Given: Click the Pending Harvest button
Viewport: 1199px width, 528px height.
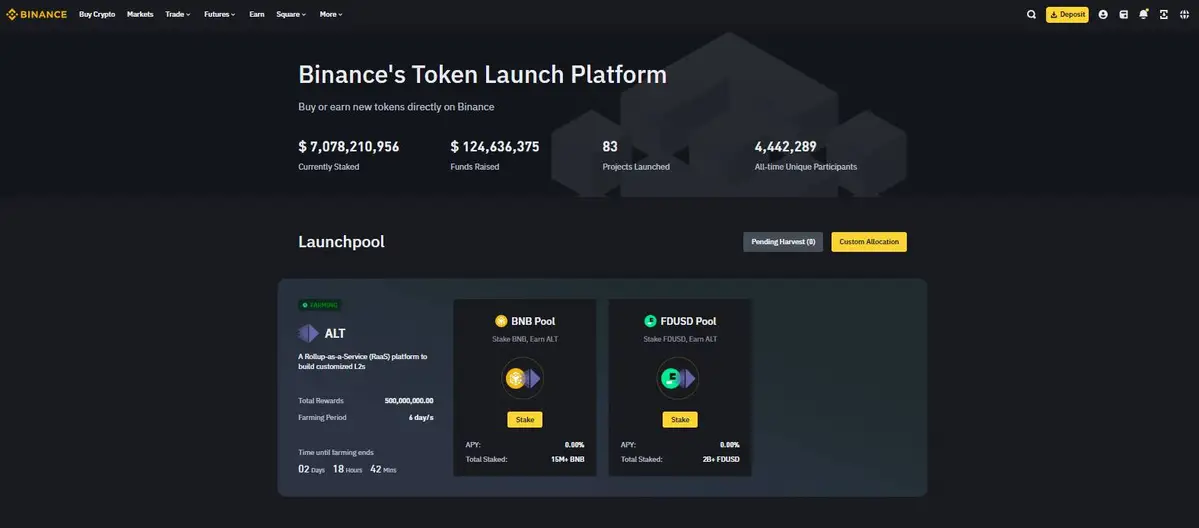Looking at the screenshot, I should (783, 242).
